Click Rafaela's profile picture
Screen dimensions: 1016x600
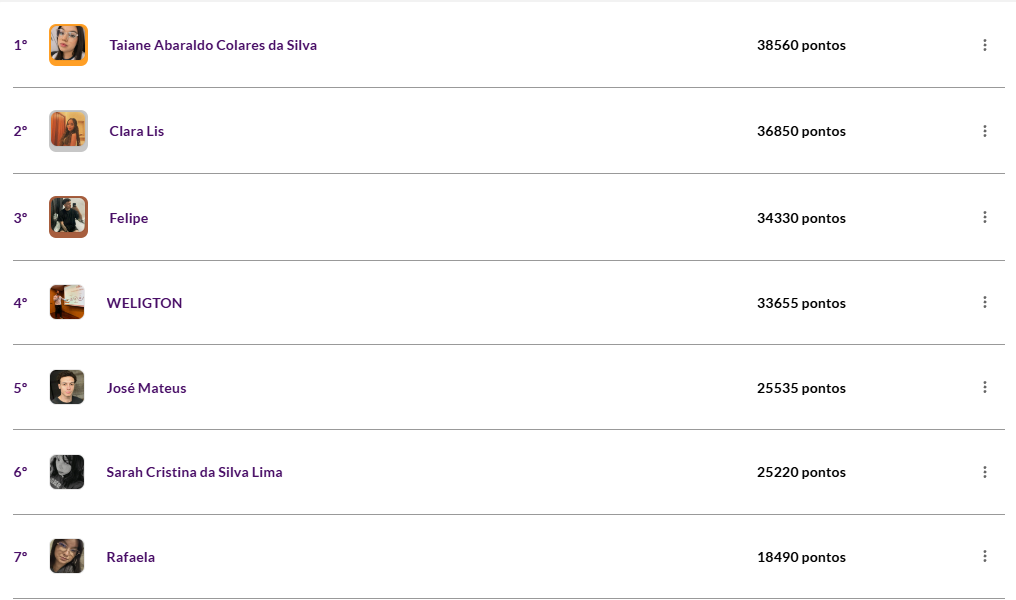point(67,556)
